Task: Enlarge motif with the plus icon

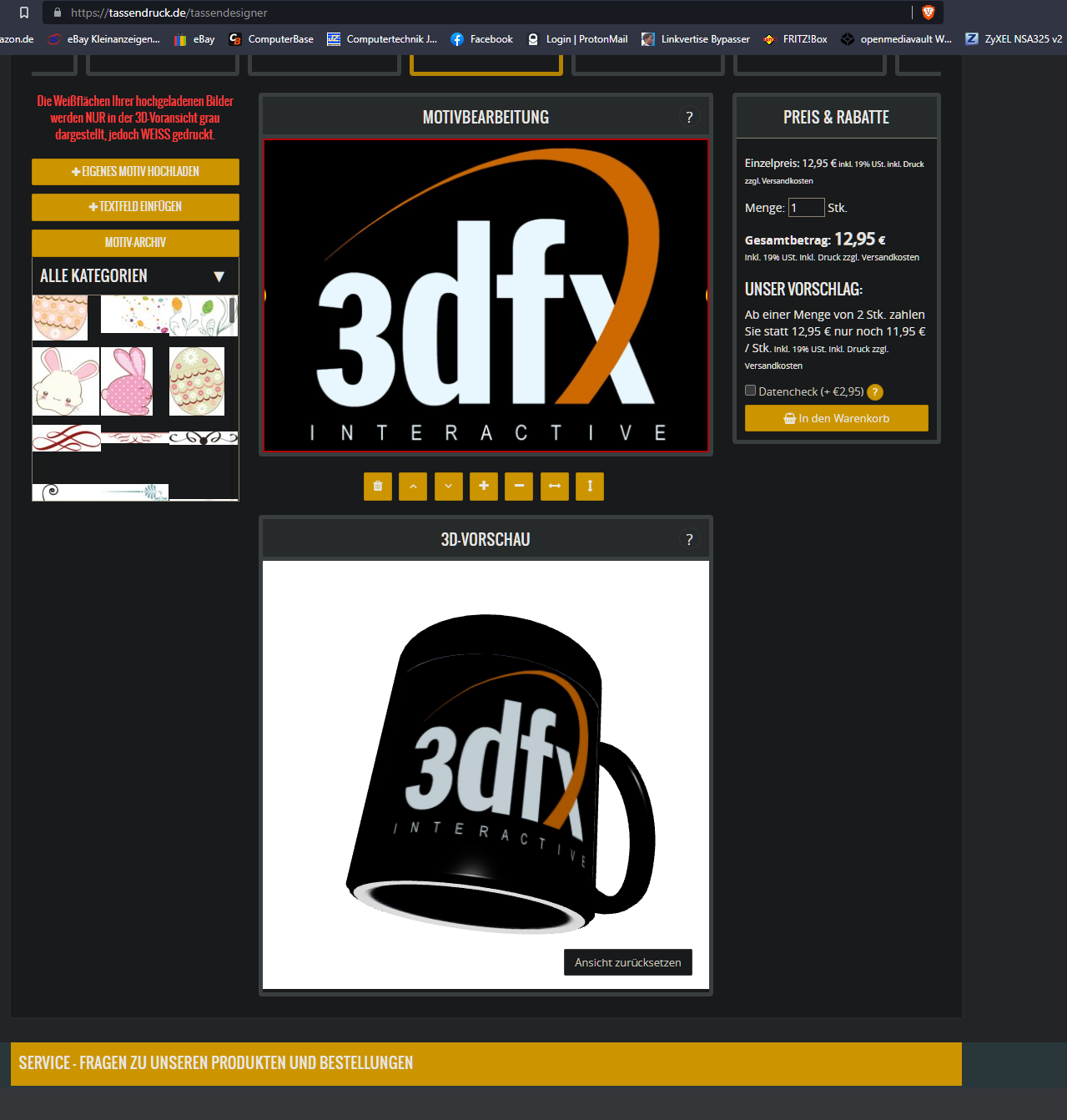Action: (484, 487)
